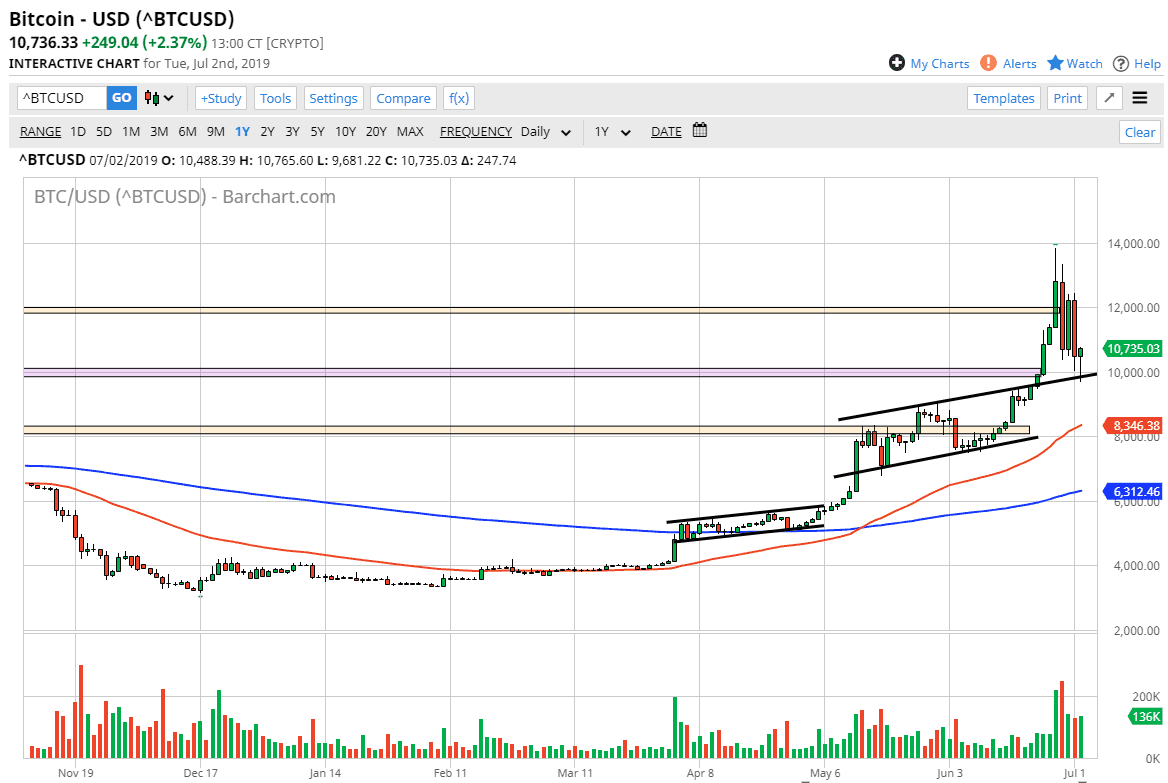Open the Help question mark icon

pos(1122,63)
